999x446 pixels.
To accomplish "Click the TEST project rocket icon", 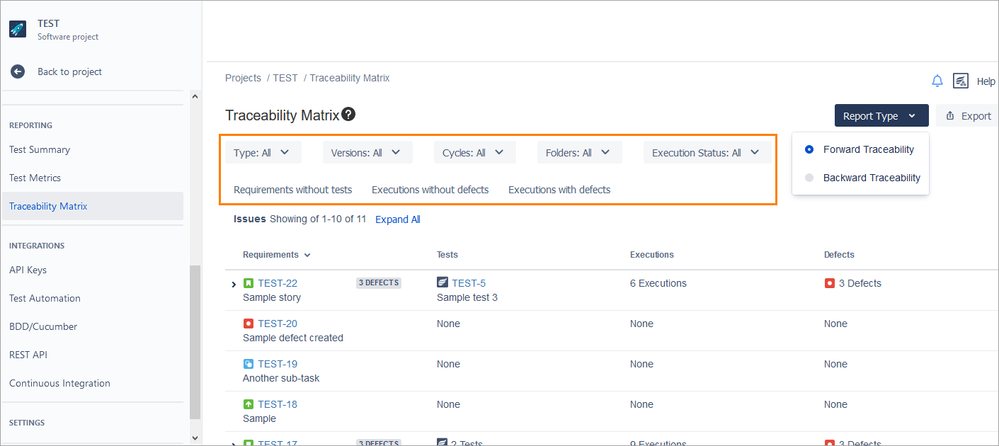I will point(18,29).
